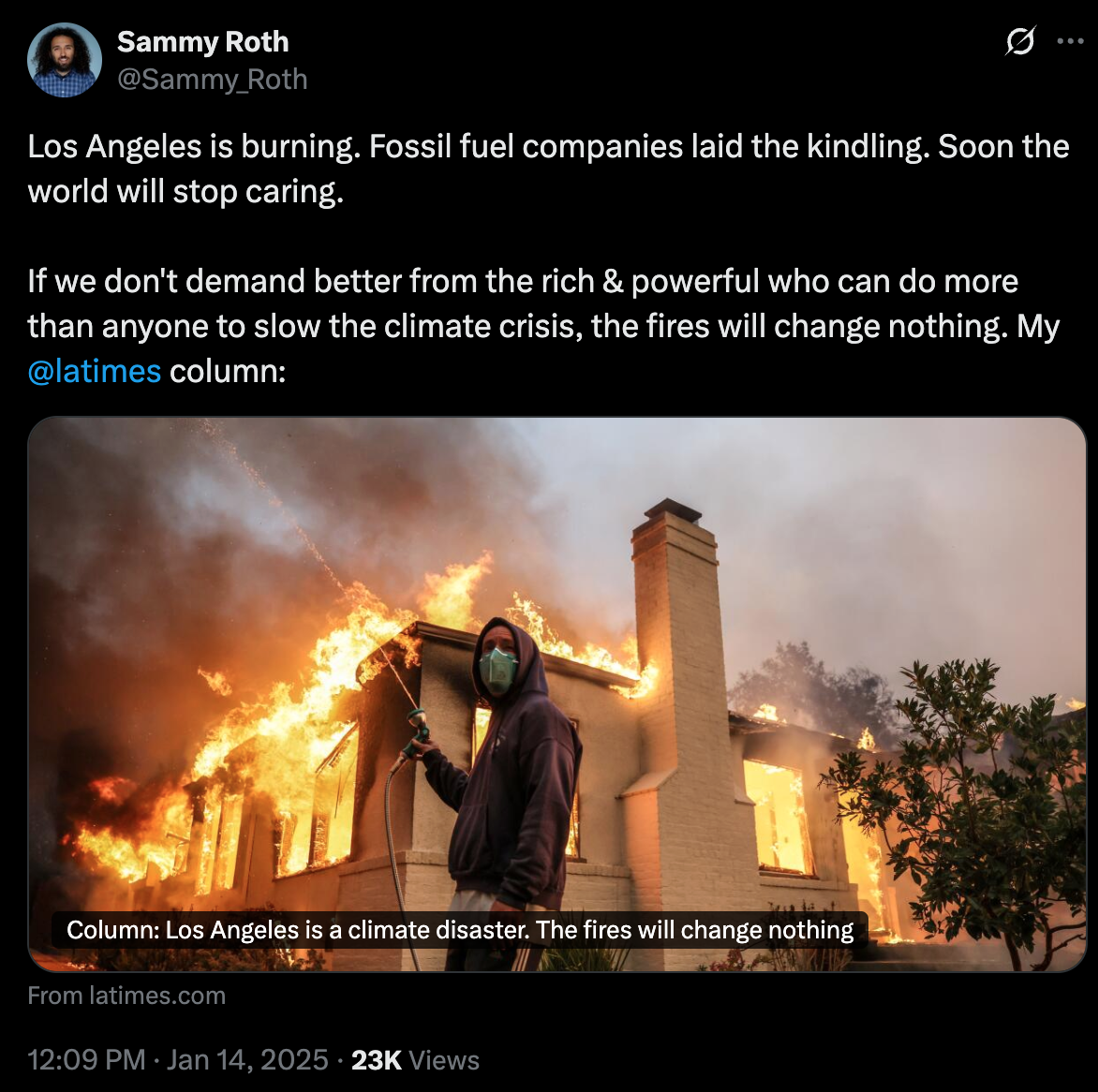This screenshot has width=1098, height=1092.
Task: Click the 'Column: Los Angeles is a climate disaster' headline
Action: click(x=460, y=930)
